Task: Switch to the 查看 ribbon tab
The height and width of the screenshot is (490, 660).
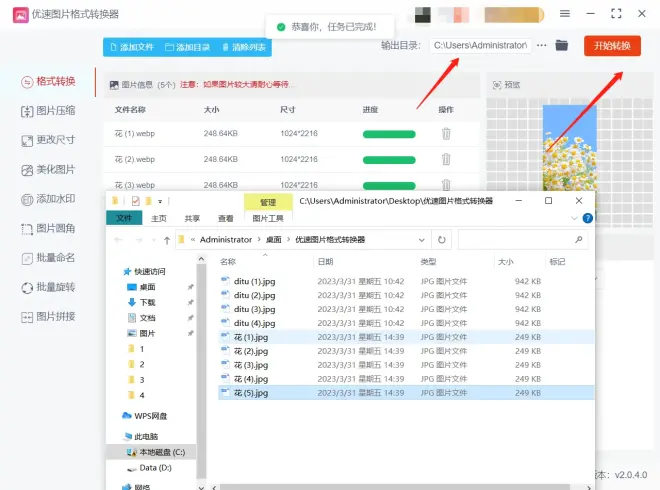Action: [226, 218]
